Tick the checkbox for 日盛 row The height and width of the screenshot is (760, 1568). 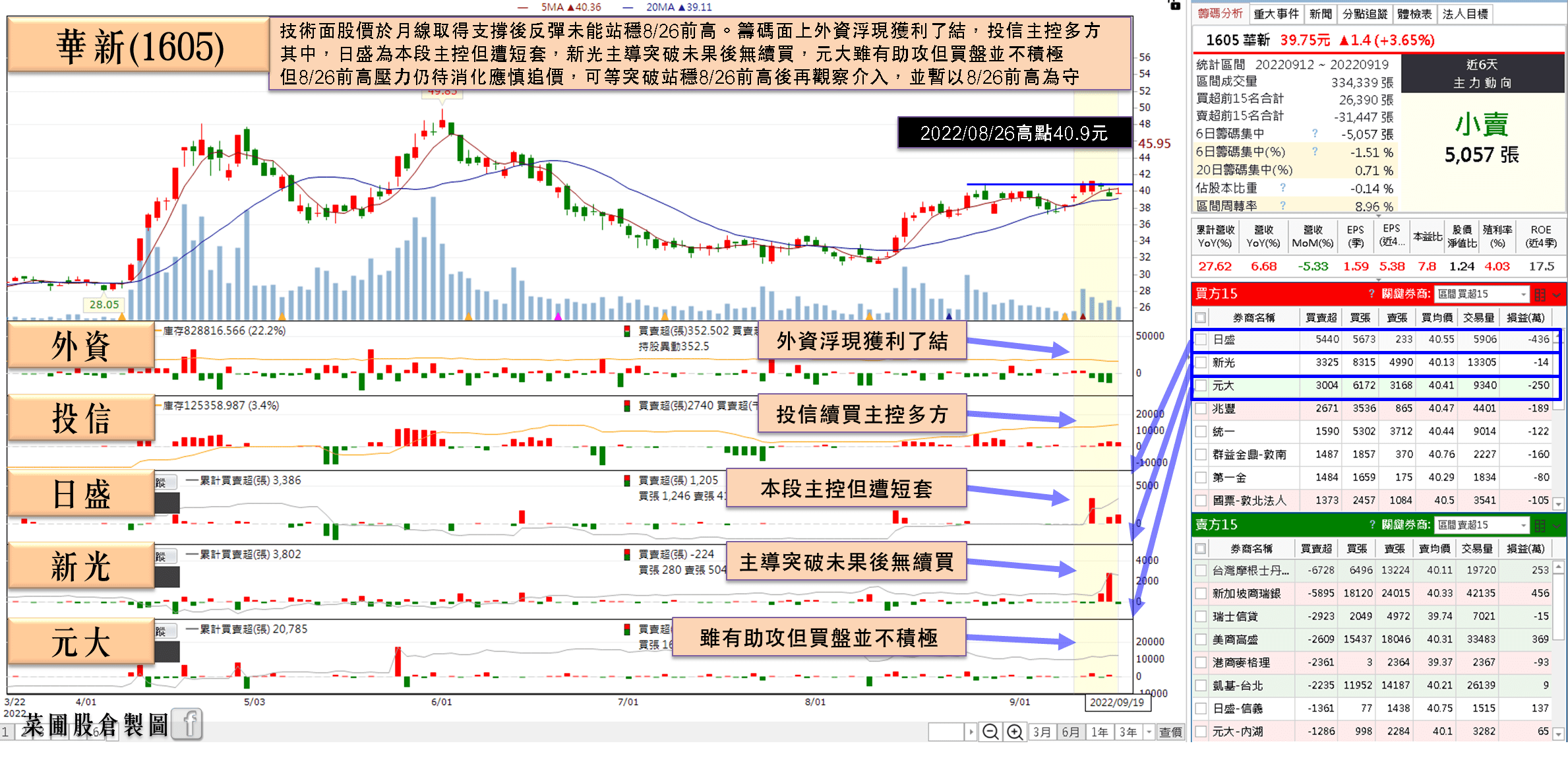pyautogui.click(x=1201, y=340)
